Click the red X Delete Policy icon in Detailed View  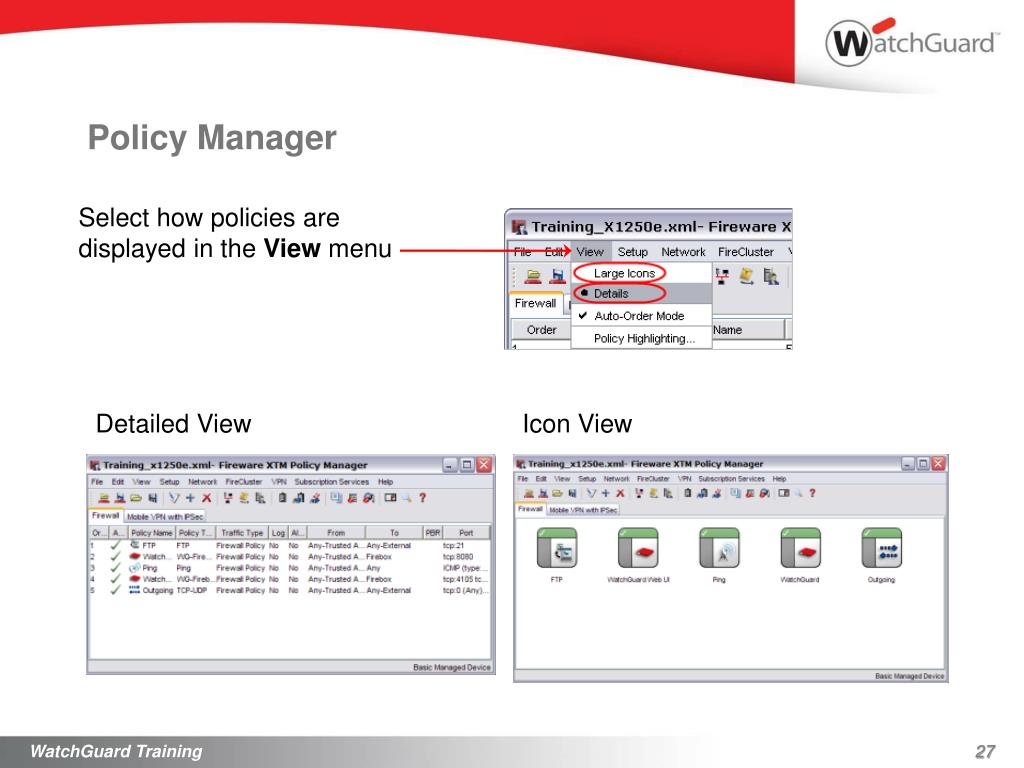(x=206, y=498)
